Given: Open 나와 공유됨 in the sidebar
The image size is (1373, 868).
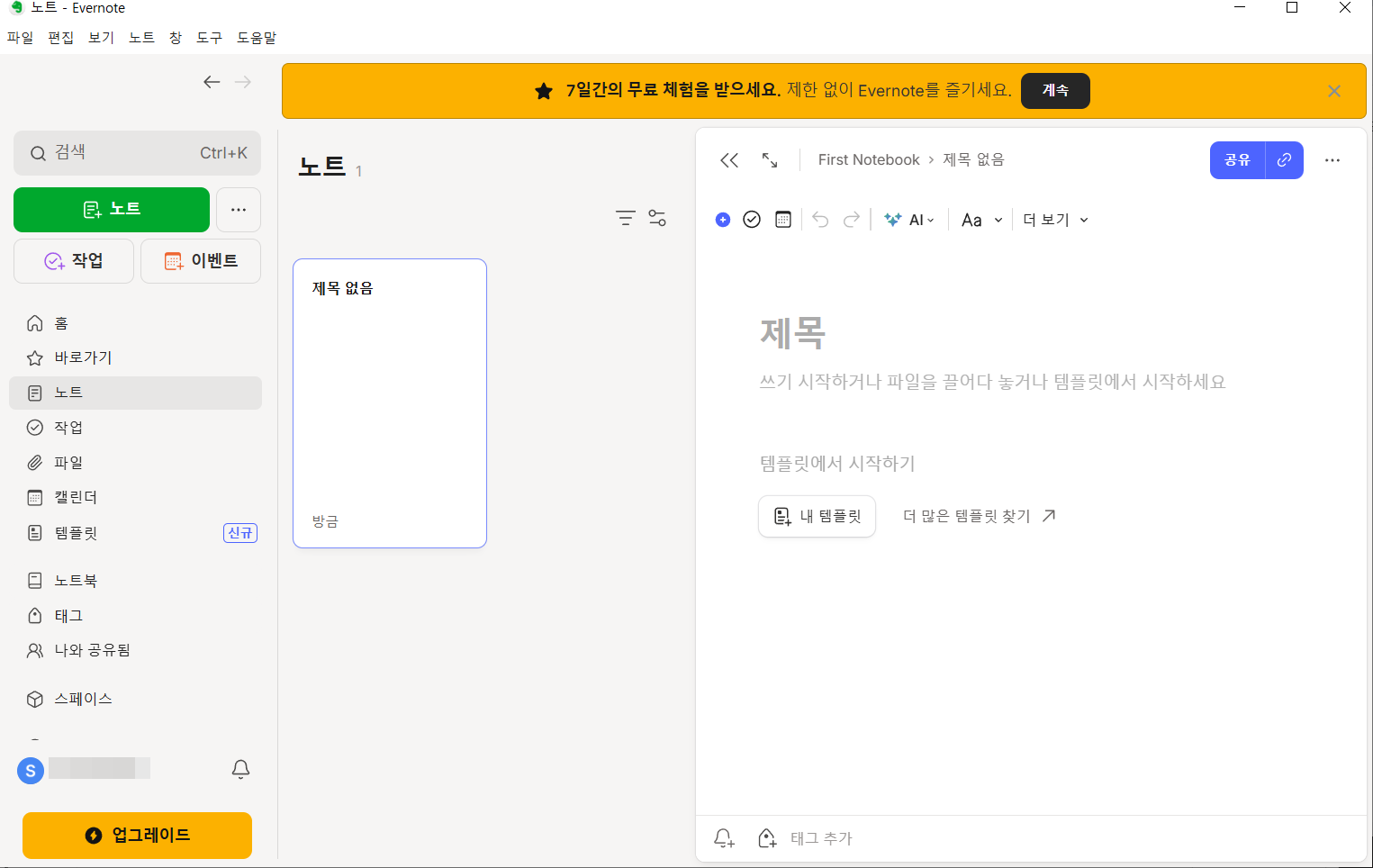Looking at the screenshot, I should click(x=135, y=650).
